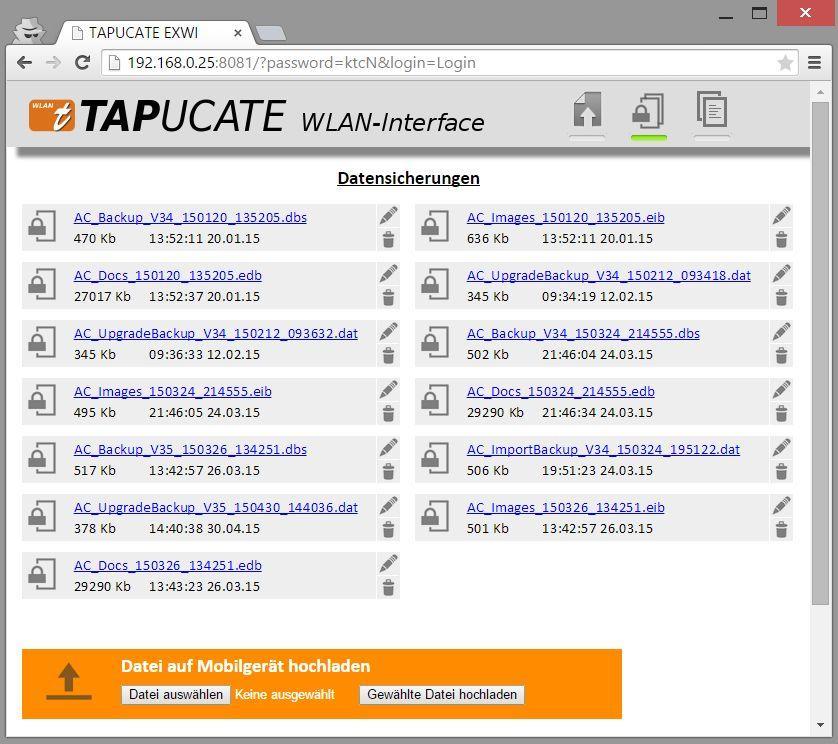Viewport: 838px width, 744px height.
Task: Trash the AC_Images_150120_135205.eib file
Action: click(781, 239)
